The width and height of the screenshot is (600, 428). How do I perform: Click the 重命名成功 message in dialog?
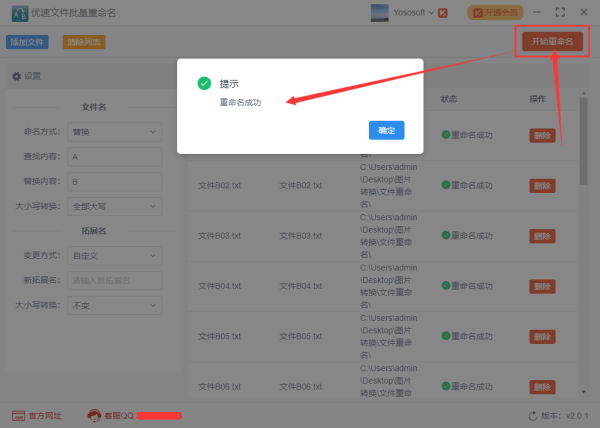click(240, 103)
